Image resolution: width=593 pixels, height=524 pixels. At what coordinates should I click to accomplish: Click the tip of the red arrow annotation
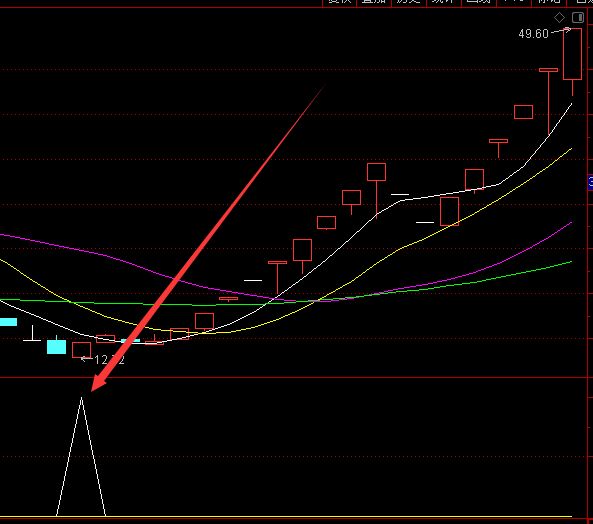point(93,390)
